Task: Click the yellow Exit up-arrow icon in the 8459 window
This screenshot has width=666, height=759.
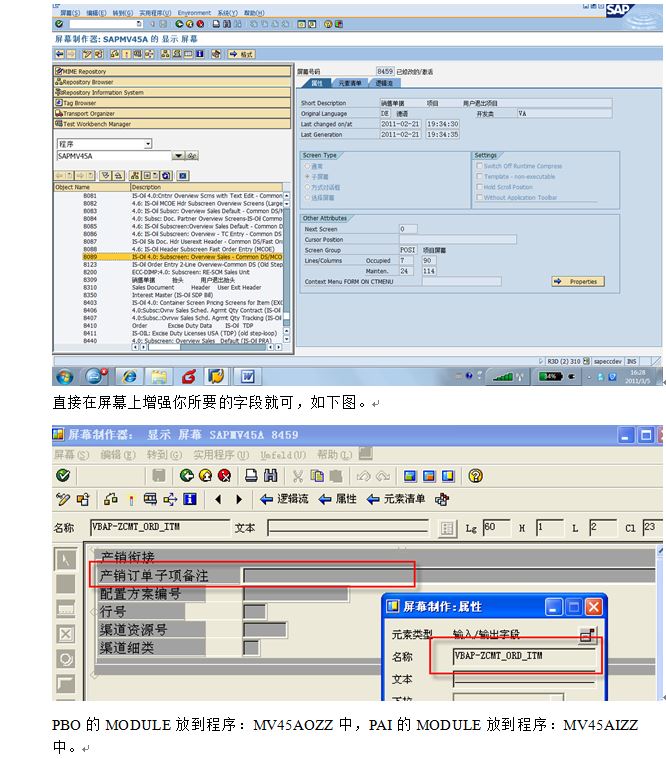Action: 205,476
